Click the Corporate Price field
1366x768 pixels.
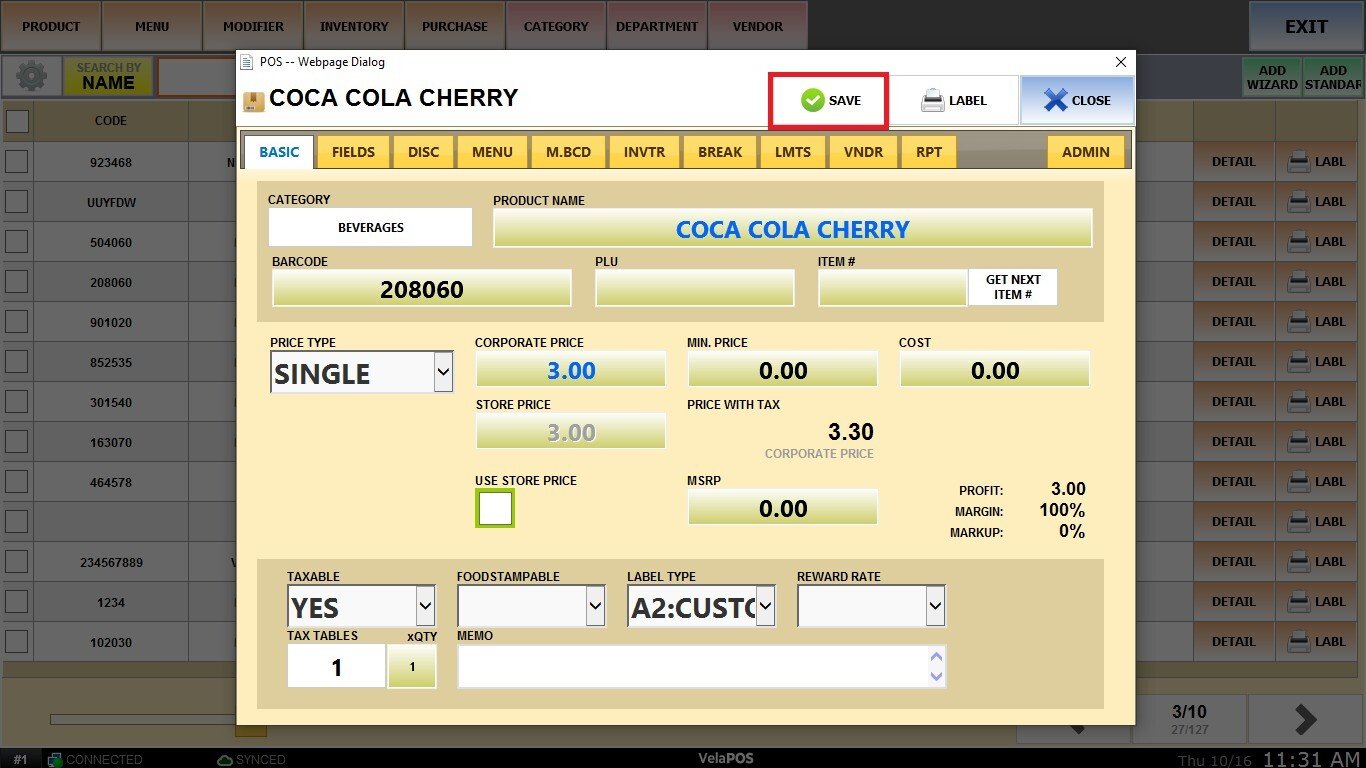(x=570, y=370)
